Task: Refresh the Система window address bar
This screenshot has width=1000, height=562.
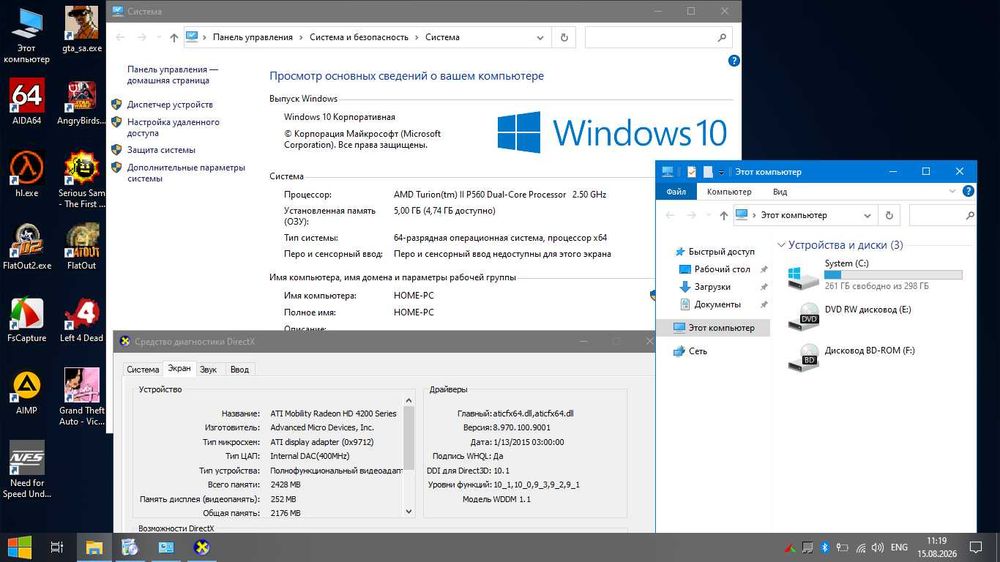Action: [564, 38]
